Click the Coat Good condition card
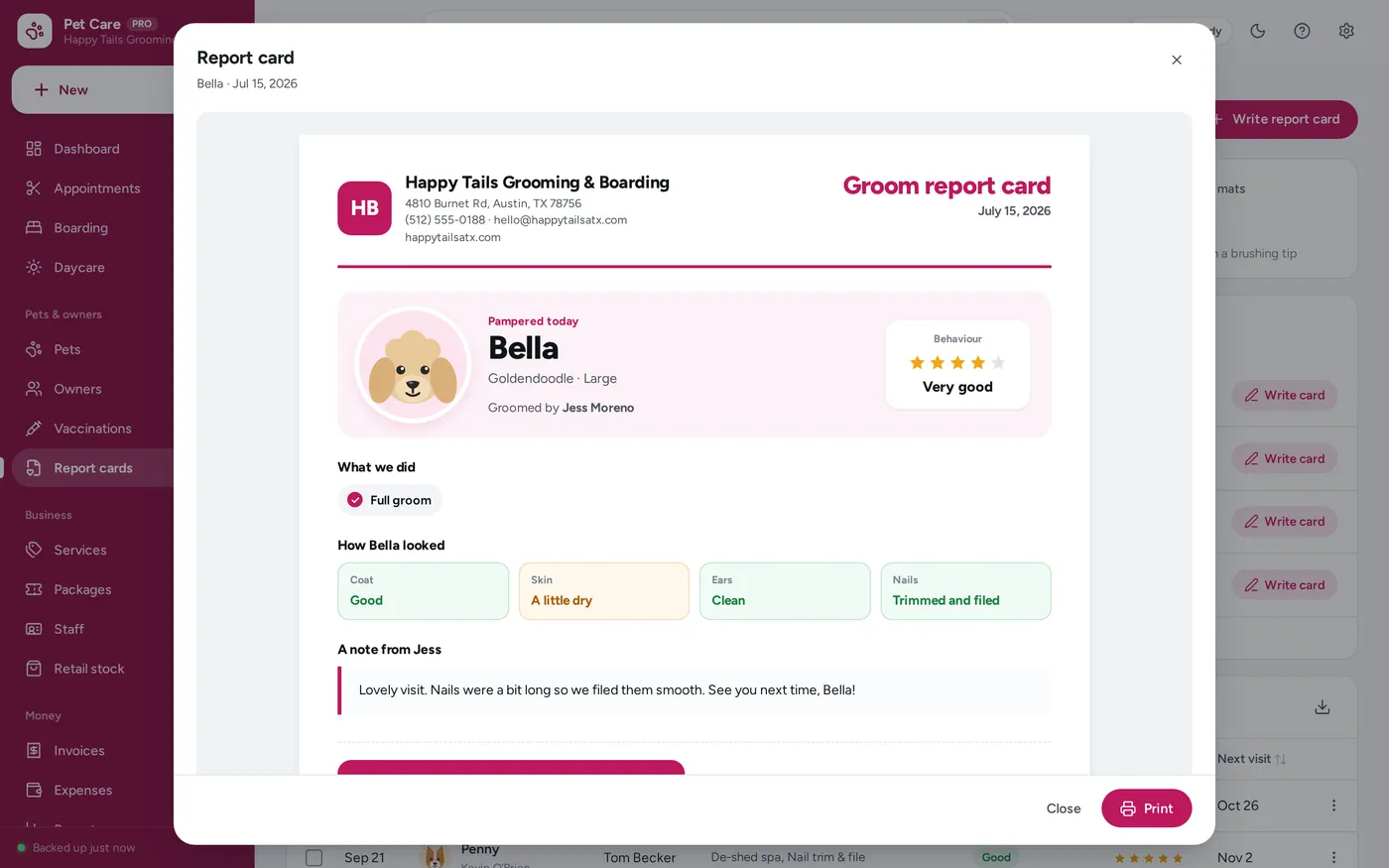This screenshot has height=868, width=1389. click(423, 591)
